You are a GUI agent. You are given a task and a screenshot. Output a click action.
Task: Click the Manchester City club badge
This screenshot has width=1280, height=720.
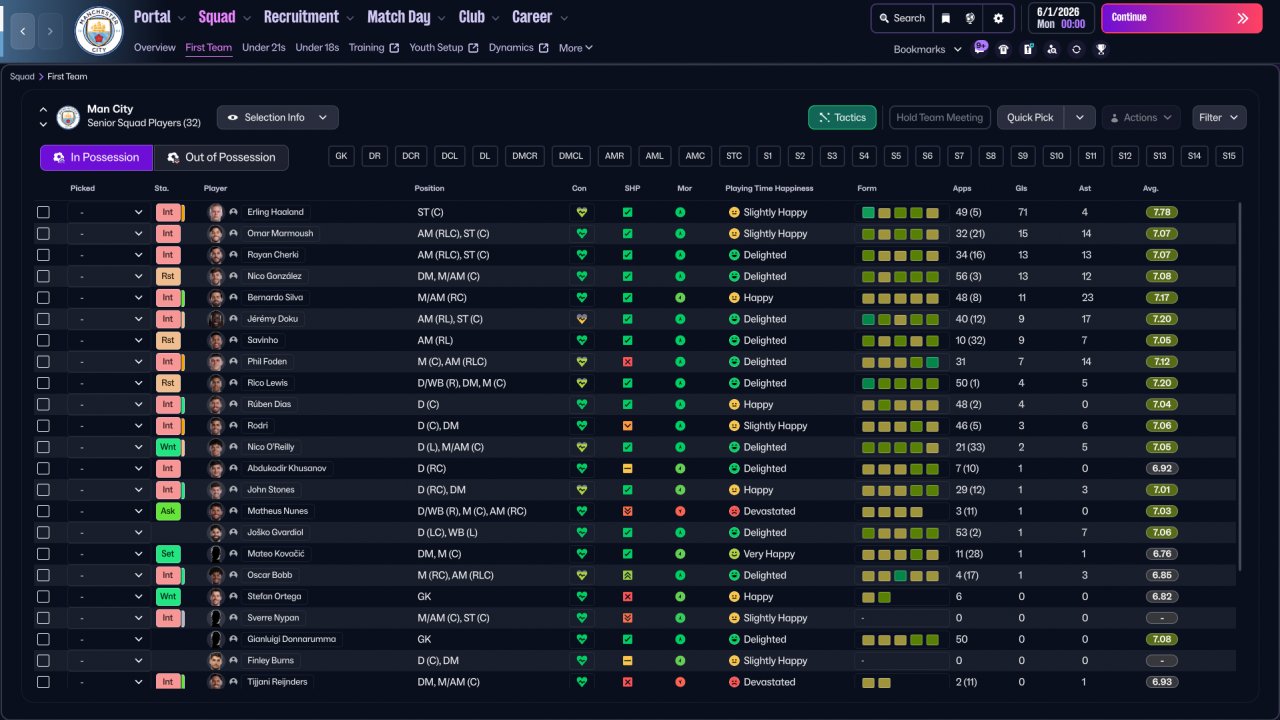click(x=99, y=31)
